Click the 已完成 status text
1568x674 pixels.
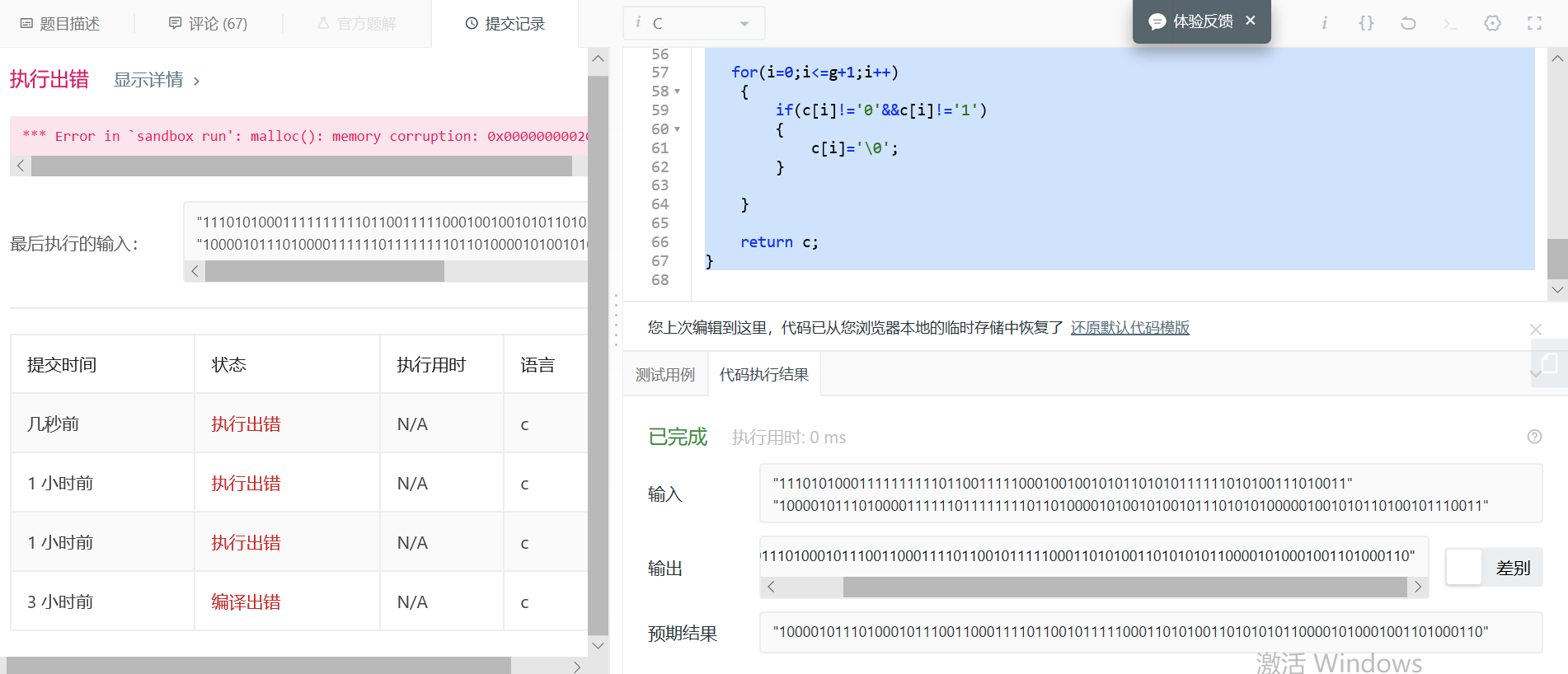click(678, 437)
